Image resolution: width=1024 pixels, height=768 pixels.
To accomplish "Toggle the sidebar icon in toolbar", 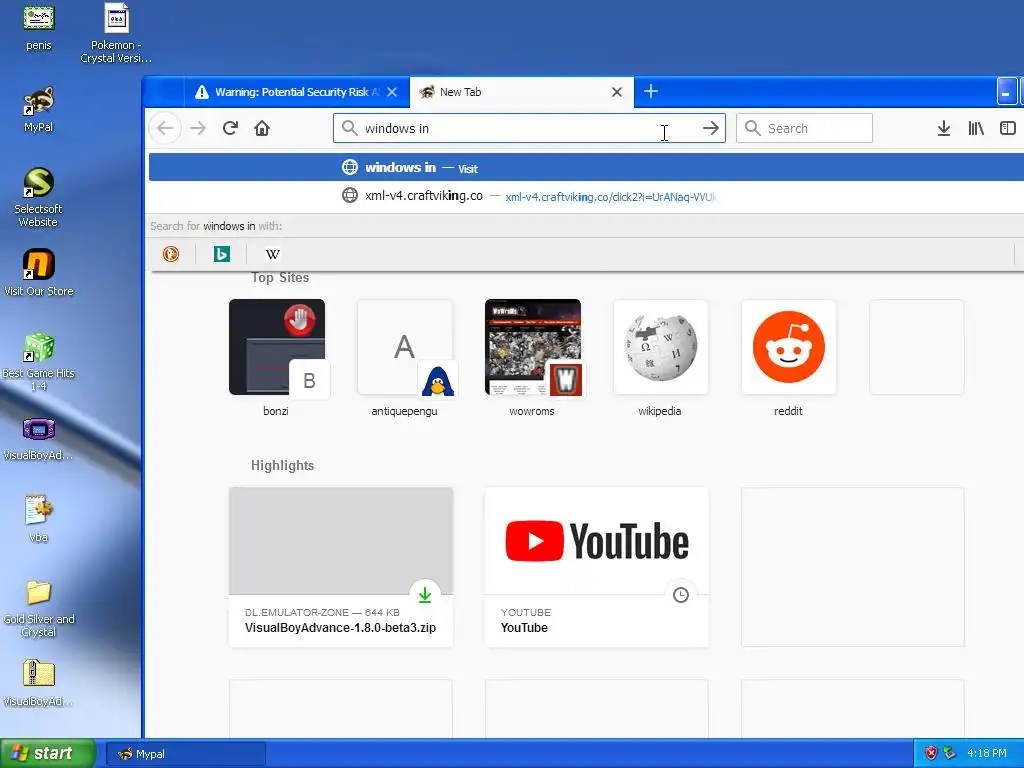I will [1008, 128].
